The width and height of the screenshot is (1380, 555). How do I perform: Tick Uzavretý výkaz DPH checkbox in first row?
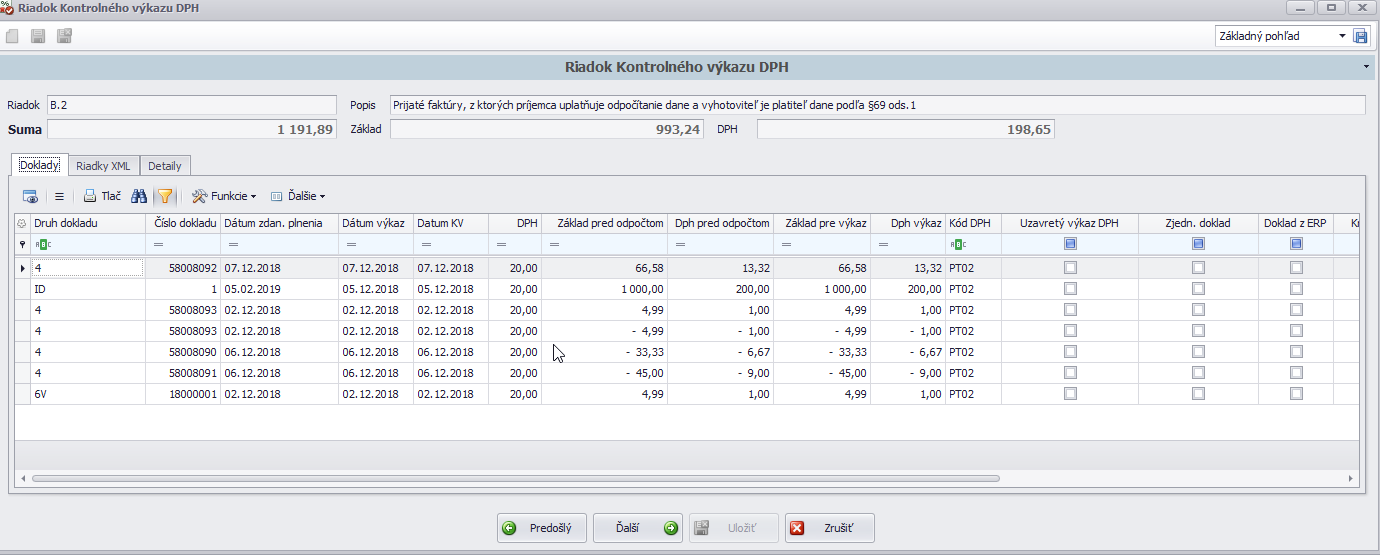pyautogui.click(x=1070, y=268)
